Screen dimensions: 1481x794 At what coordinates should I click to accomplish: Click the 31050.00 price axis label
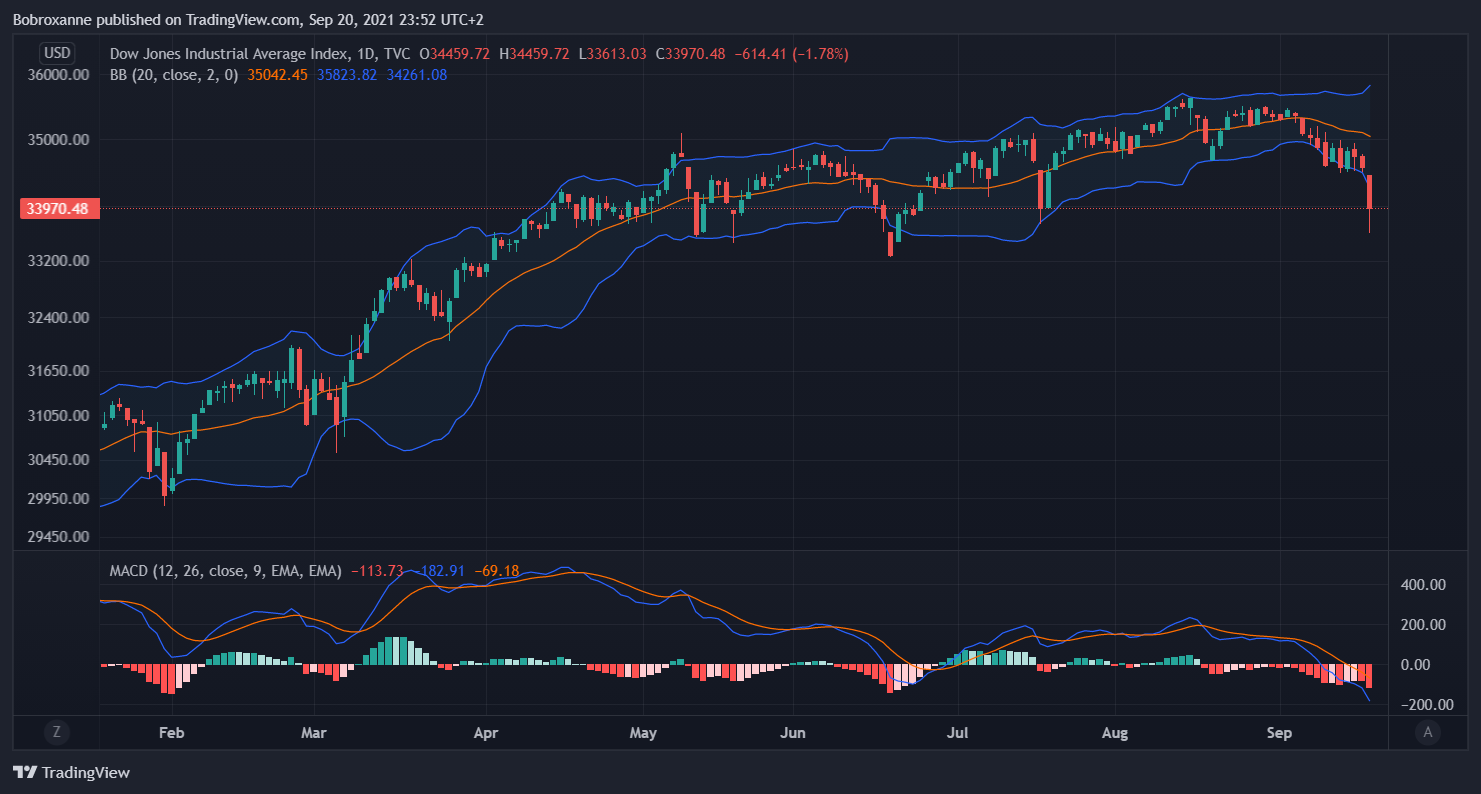click(x=58, y=416)
